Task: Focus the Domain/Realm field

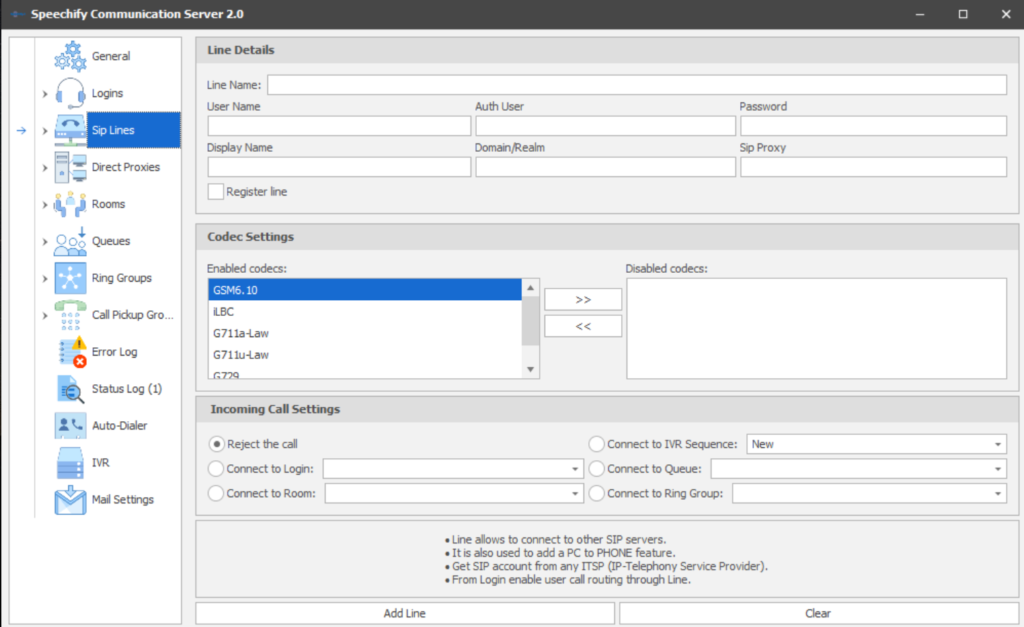Action: pyautogui.click(x=605, y=167)
